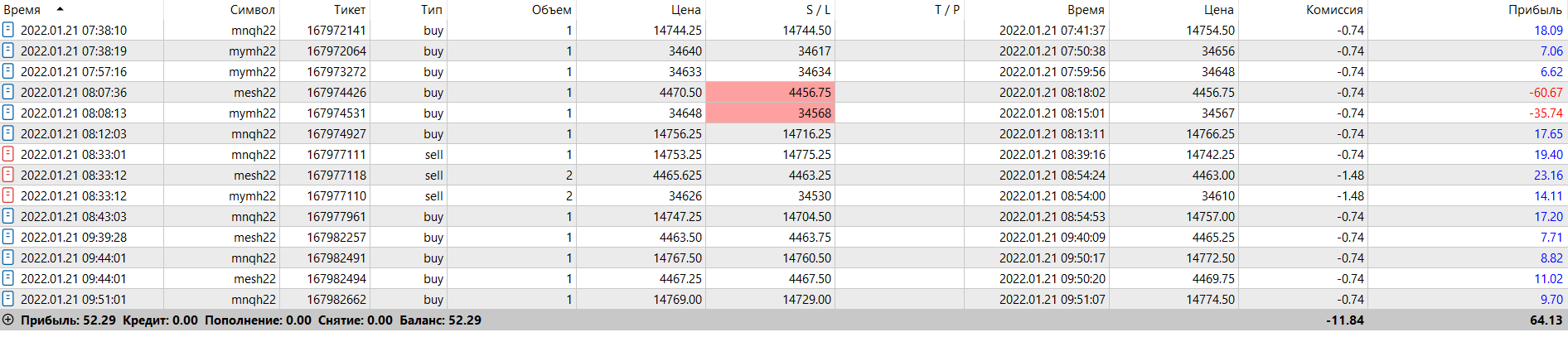
Task: Click the total profit value 64.13
Action: point(1546,320)
